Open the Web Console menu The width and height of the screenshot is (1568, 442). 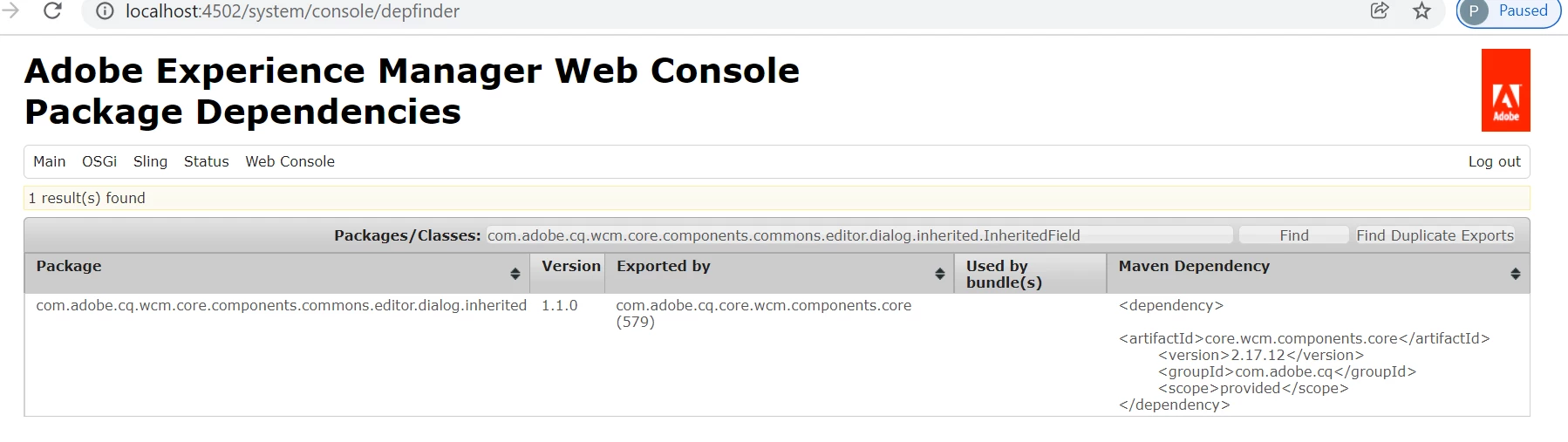290,161
